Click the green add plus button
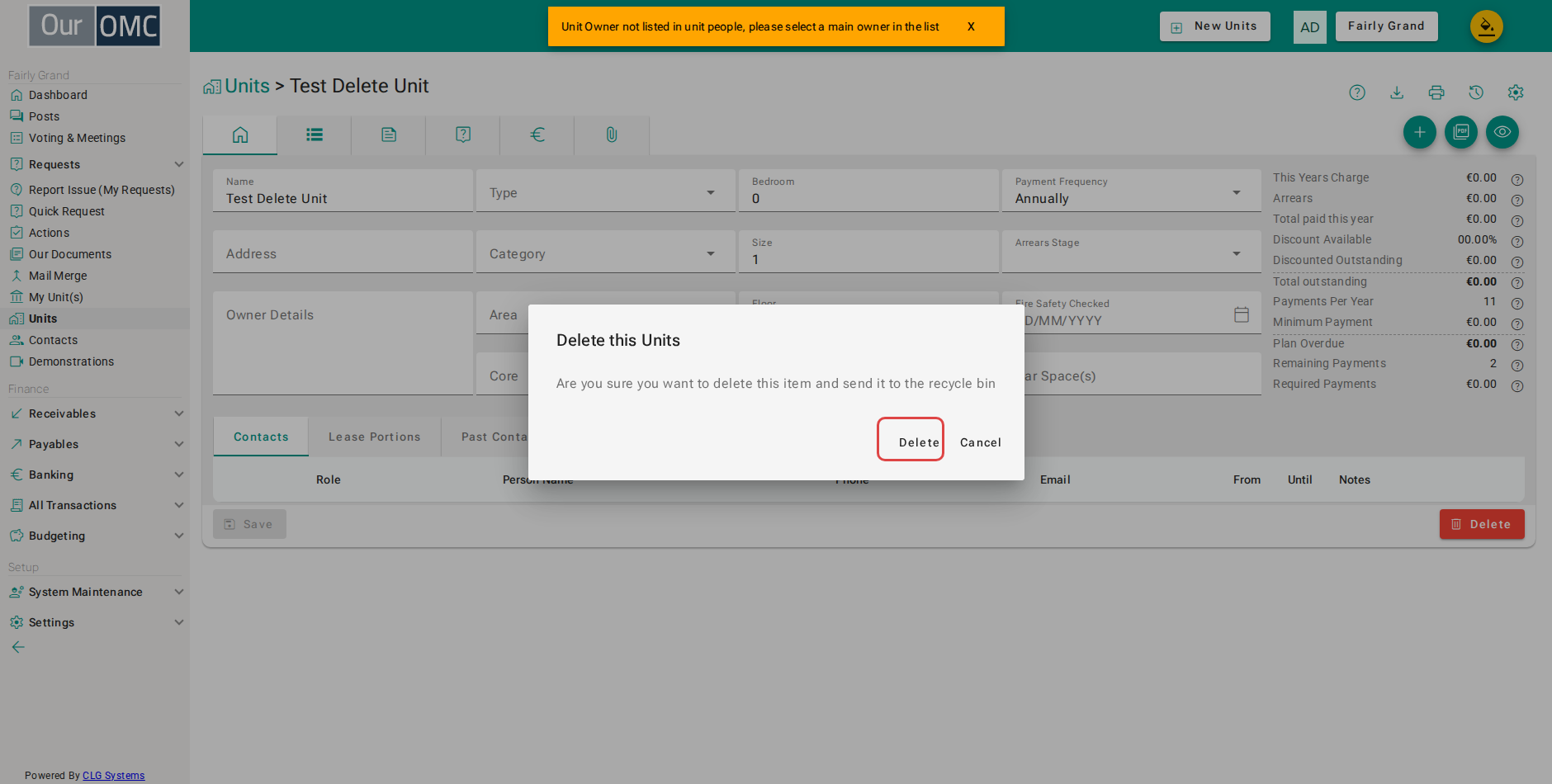 pos(1420,132)
